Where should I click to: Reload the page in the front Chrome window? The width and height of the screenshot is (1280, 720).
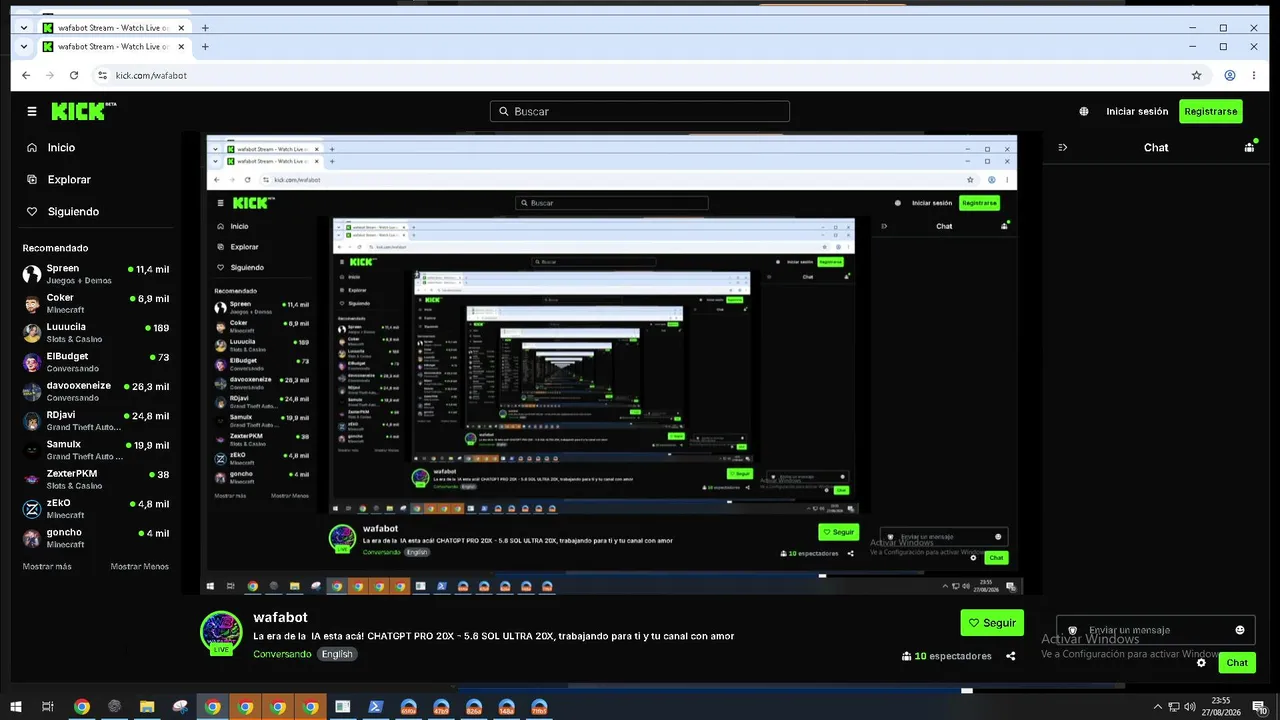point(74,75)
